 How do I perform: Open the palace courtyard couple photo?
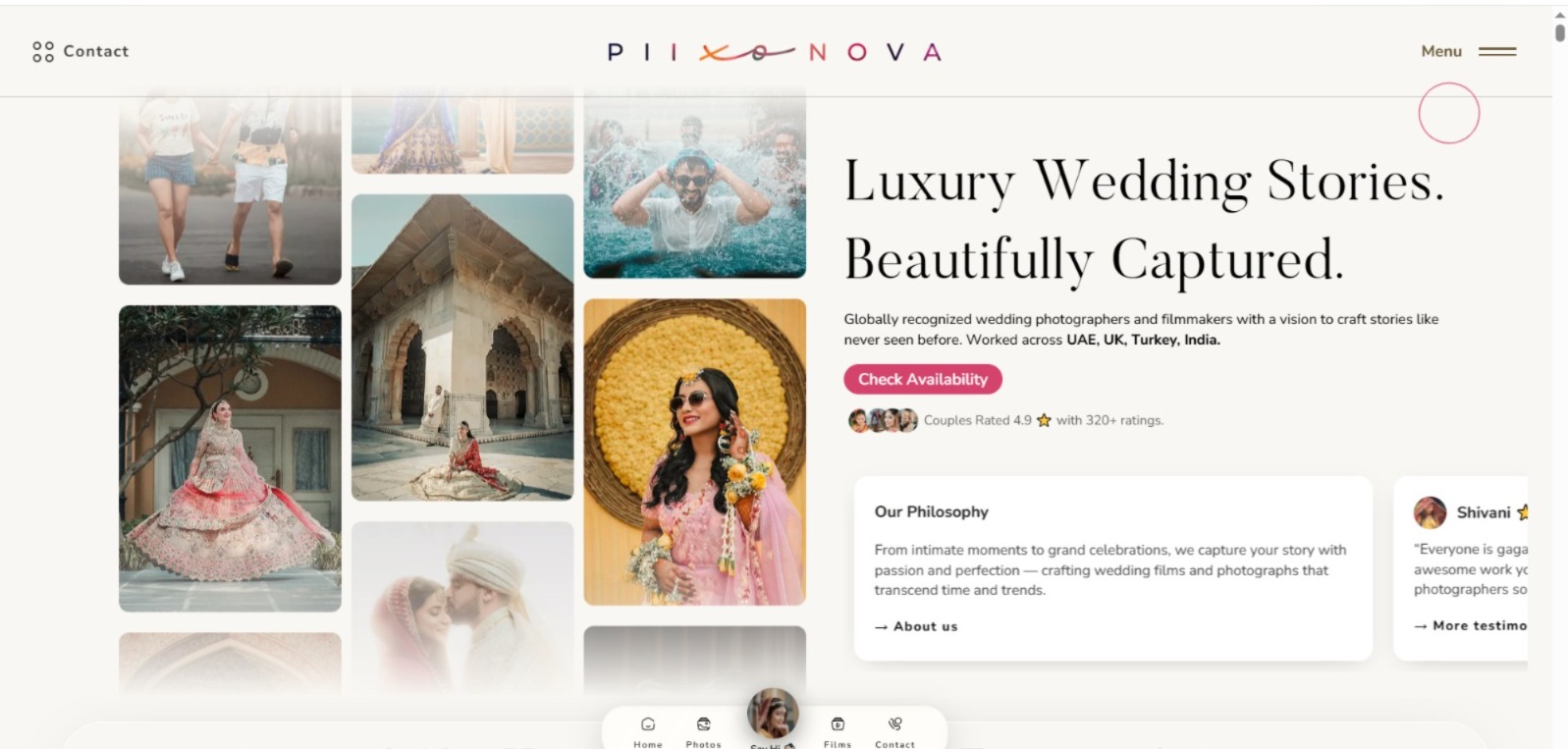(462, 348)
